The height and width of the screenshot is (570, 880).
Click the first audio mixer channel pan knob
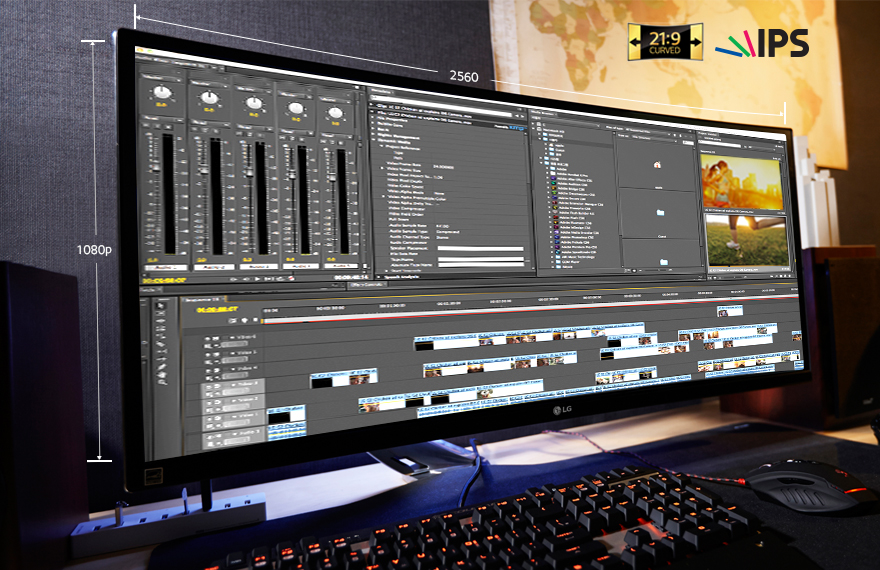pos(162,93)
